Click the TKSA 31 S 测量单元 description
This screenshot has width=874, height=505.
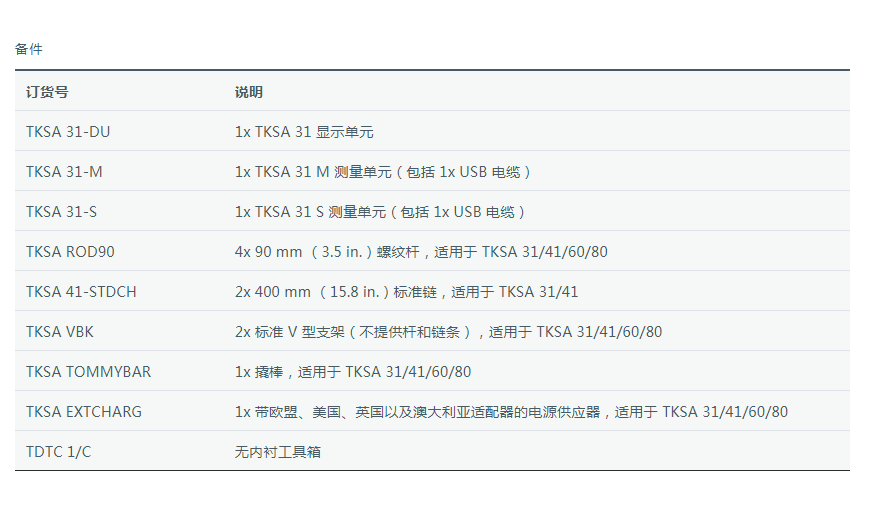pyautogui.click(x=380, y=212)
